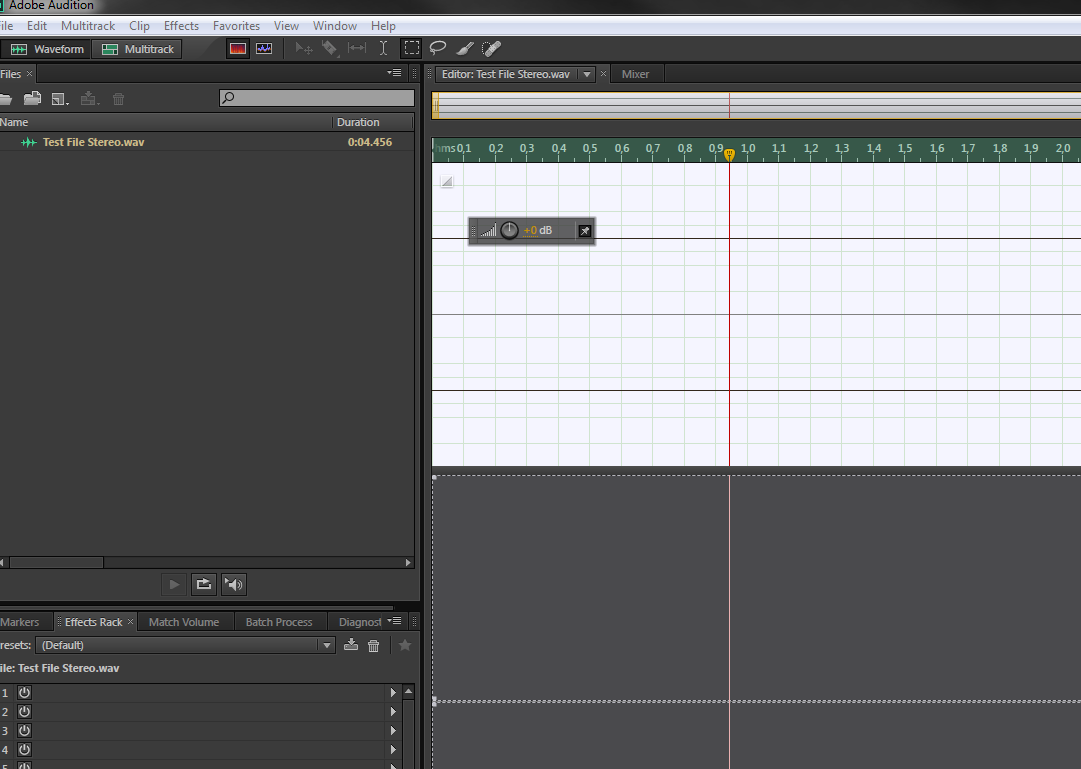Toggle power for effect slot 3

(x=24, y=730)
